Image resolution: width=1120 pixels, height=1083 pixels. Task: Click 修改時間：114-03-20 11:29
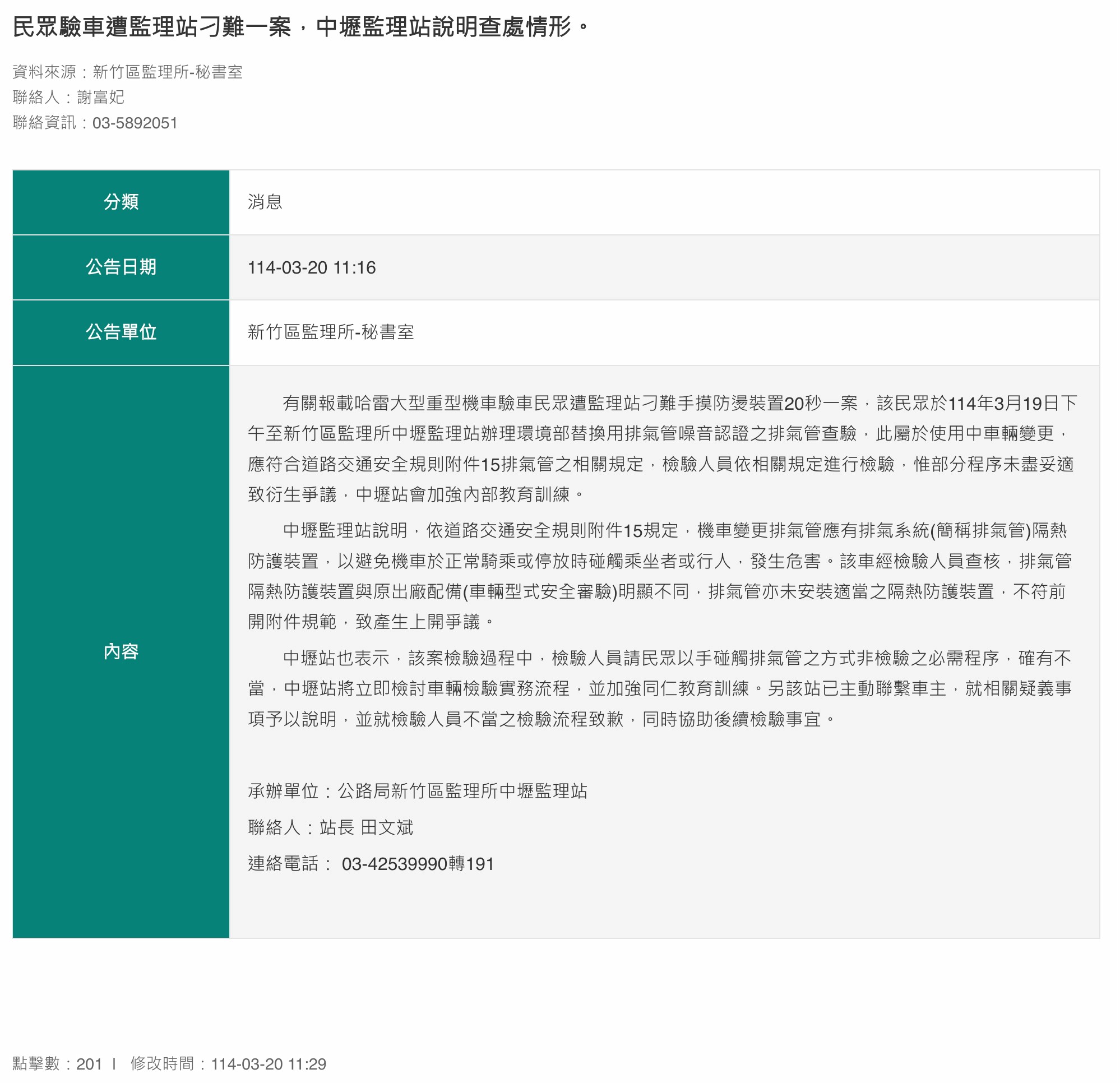[x=228, y=1063]
